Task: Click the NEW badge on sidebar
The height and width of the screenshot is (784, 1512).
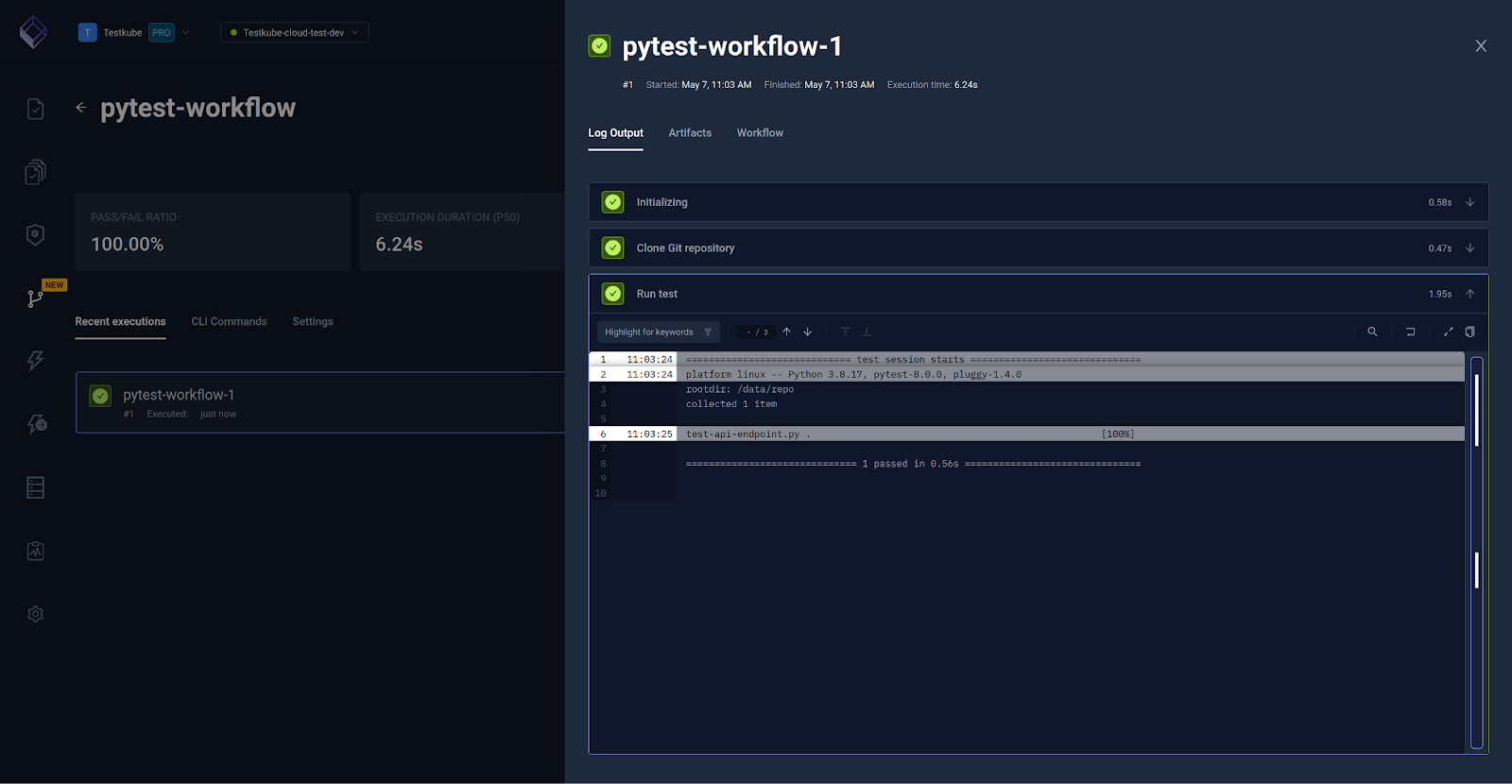Action: click(55, 284)
